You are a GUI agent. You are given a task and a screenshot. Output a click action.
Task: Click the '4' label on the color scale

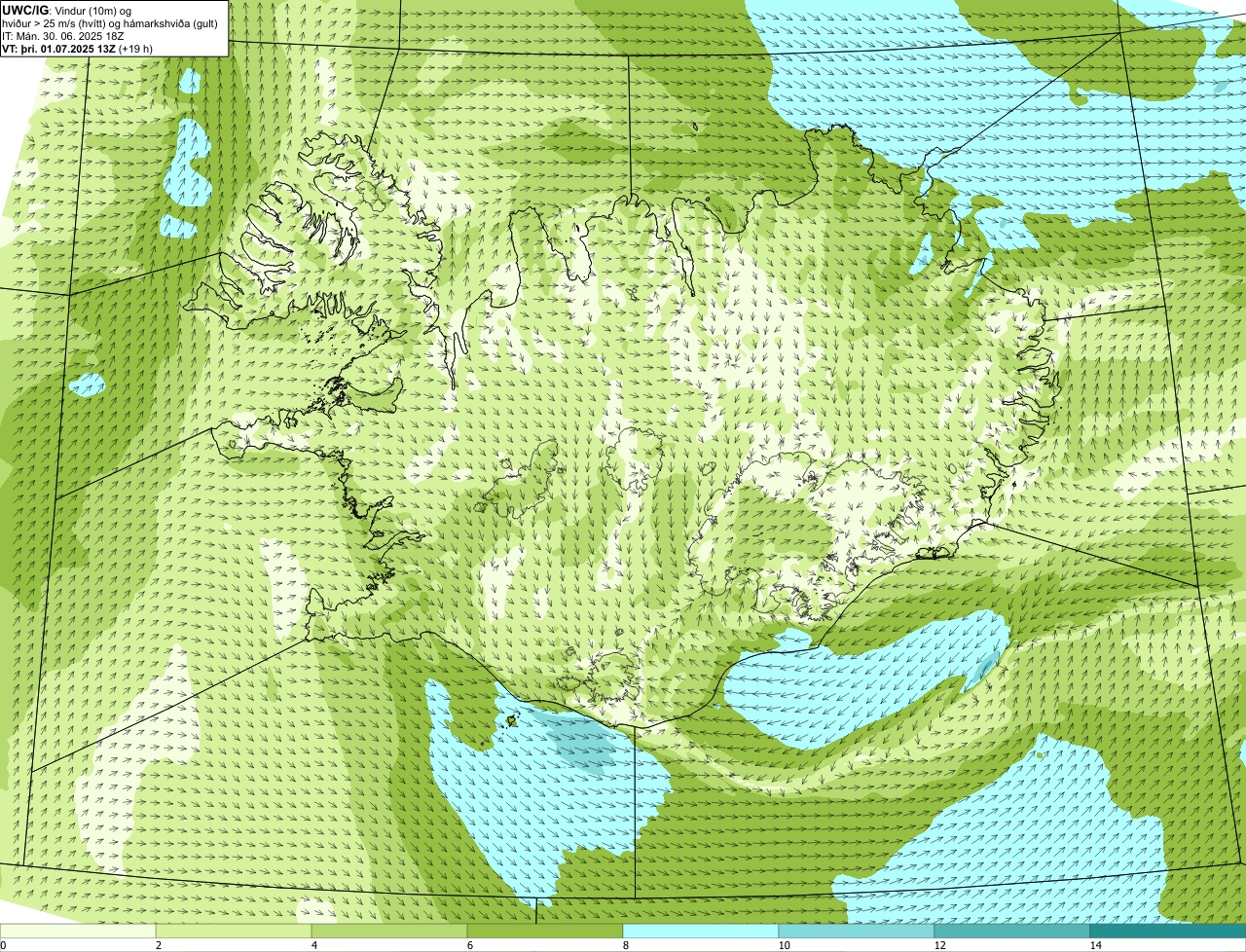[313, 945]
